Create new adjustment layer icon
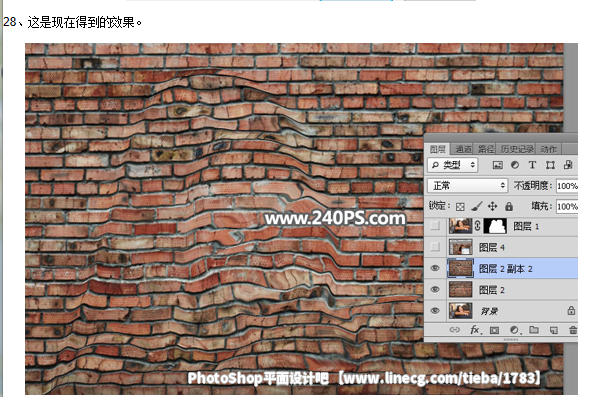 [514, 330]
